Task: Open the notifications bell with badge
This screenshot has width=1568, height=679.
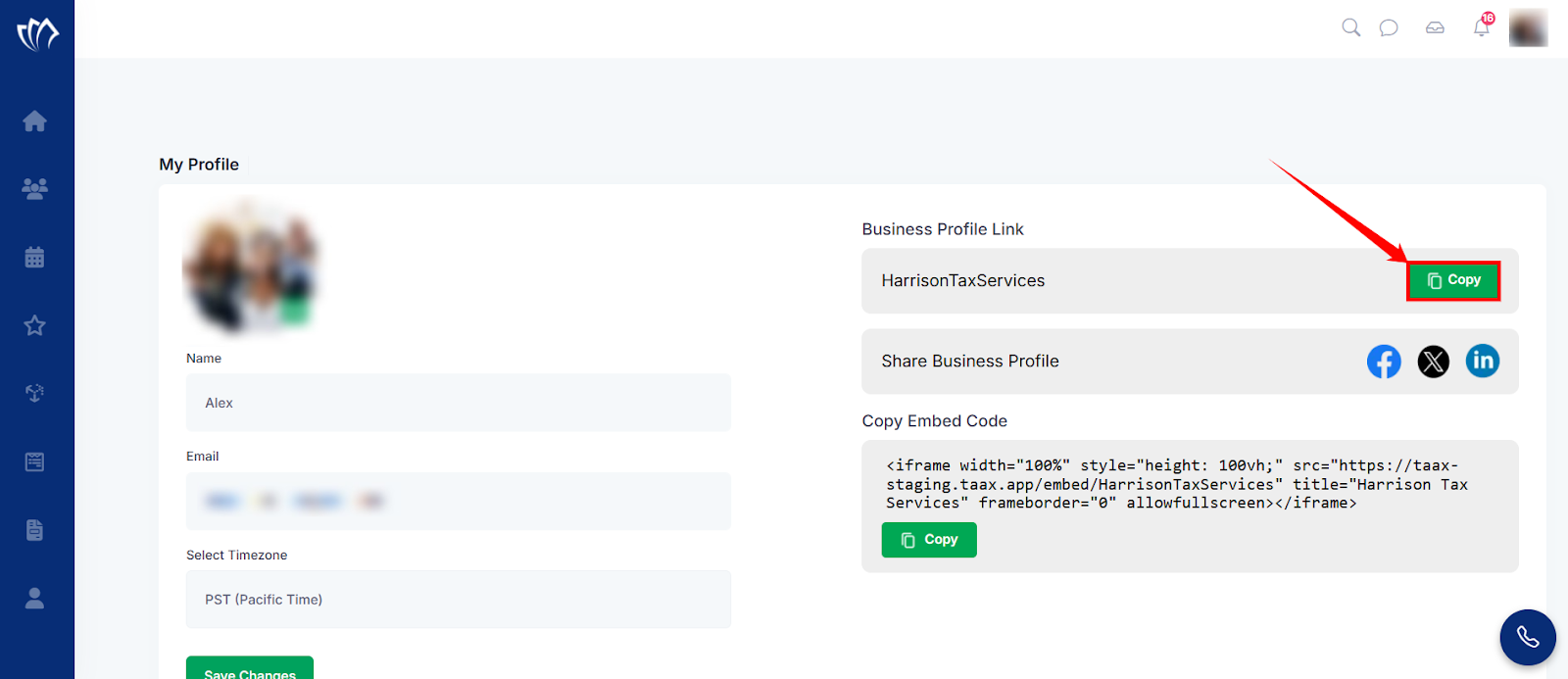Action: coord(1483,25)
